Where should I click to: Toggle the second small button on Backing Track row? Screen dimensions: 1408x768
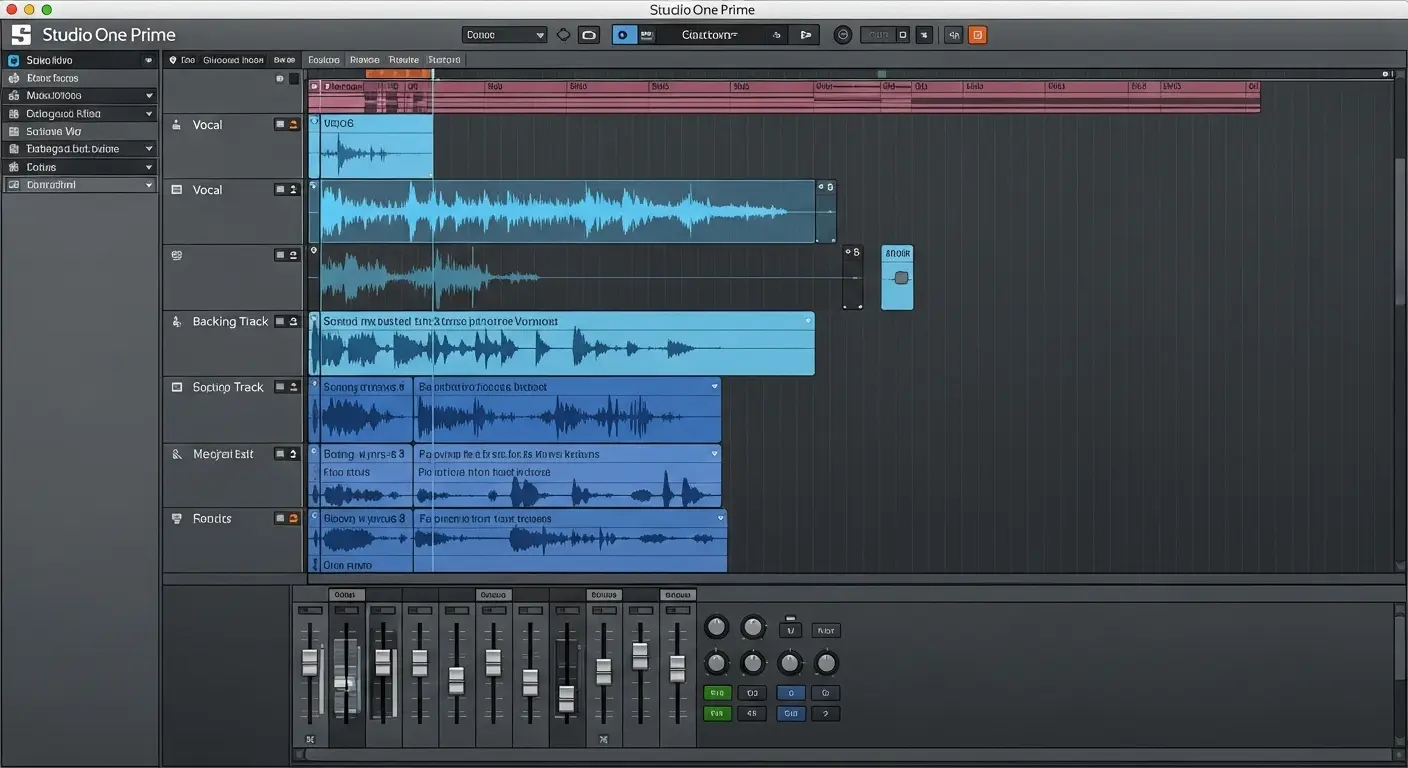[294, 322]
